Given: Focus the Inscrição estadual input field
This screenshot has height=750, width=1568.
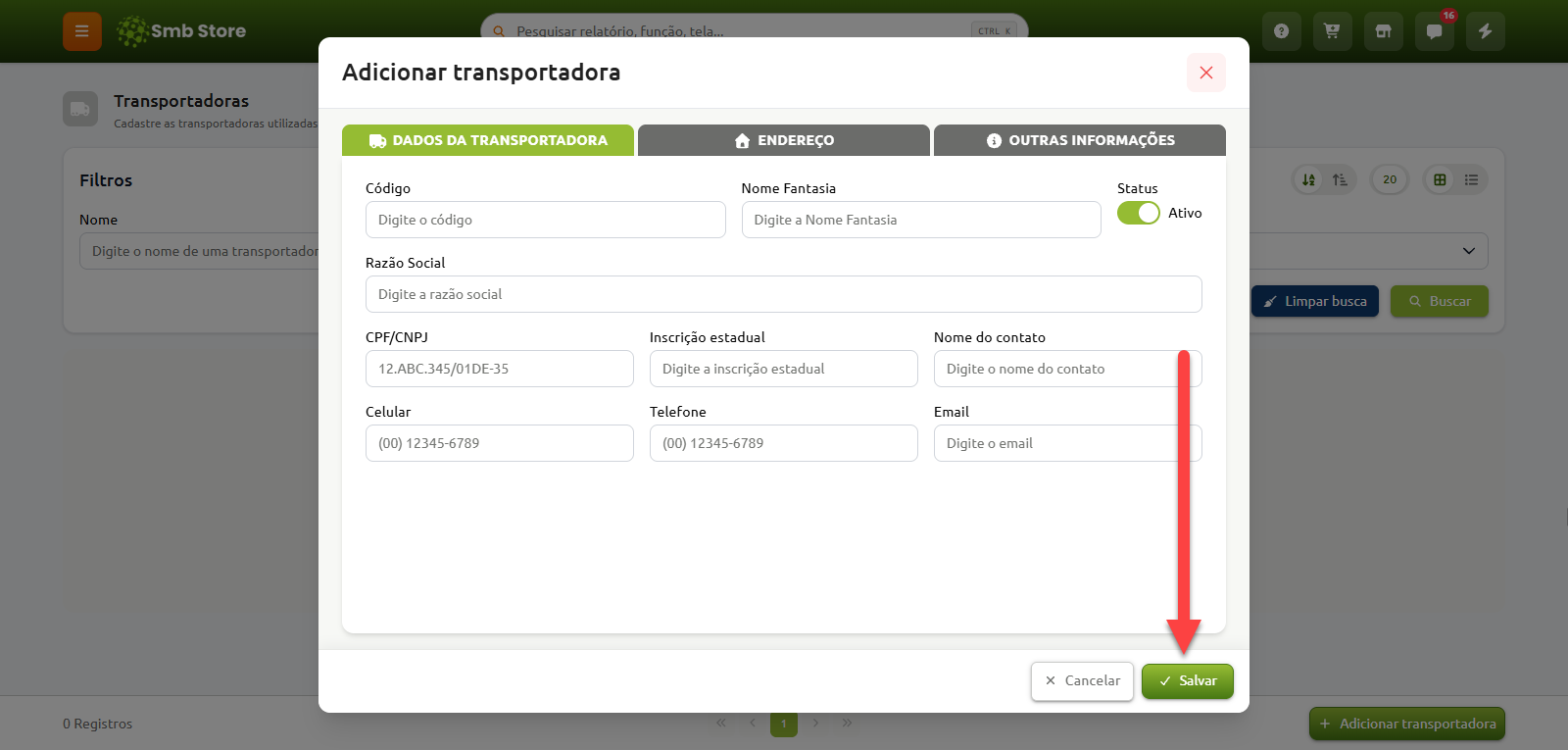Looking at the screenshot, I should pos(784,369).
